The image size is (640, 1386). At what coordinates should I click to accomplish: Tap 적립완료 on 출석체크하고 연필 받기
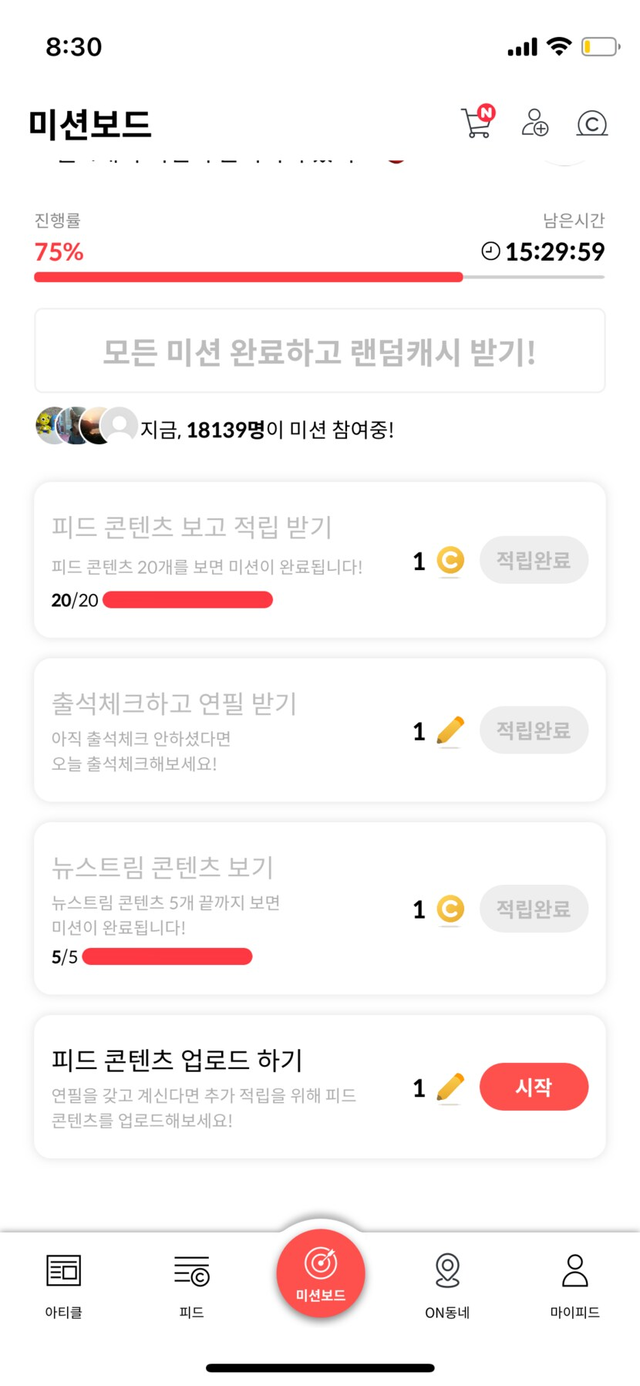[x=534, y=731]
